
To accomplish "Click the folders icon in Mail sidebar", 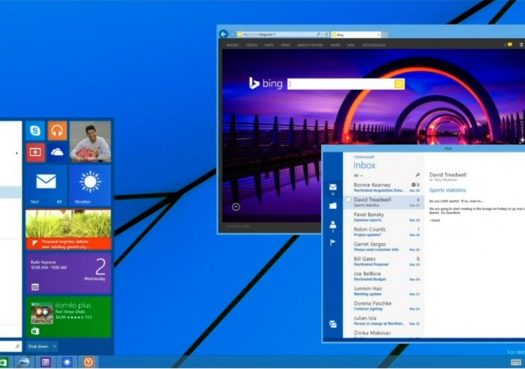I will click(333, 206).
